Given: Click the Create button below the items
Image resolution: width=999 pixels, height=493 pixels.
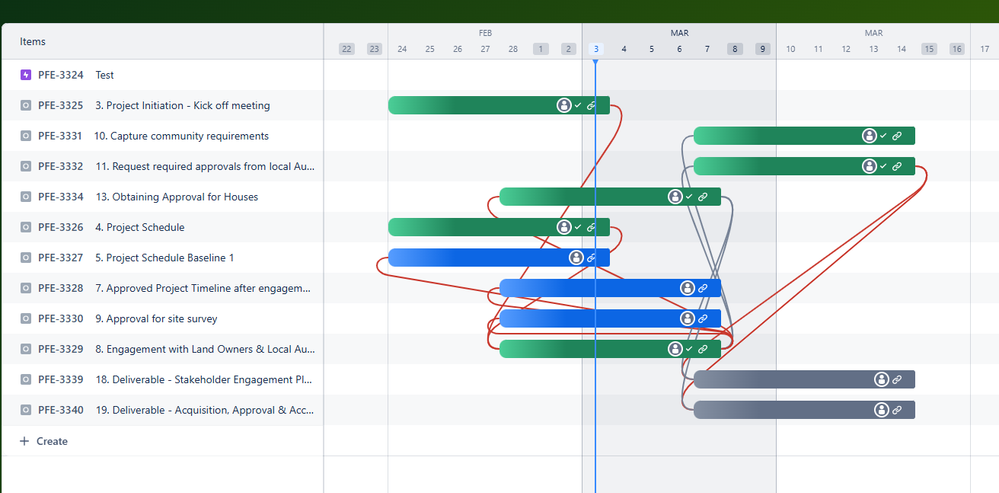Looking at the screenshot, I should click(x=44, y=441).
